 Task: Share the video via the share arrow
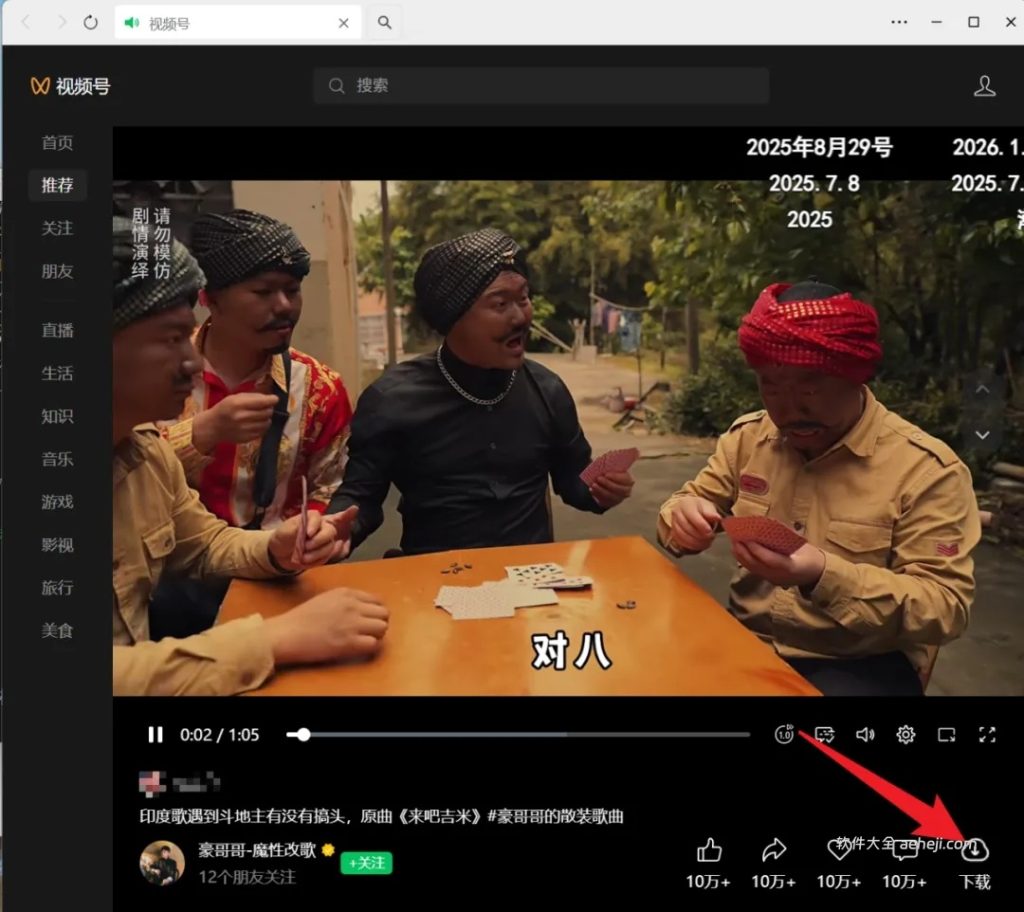772,850
